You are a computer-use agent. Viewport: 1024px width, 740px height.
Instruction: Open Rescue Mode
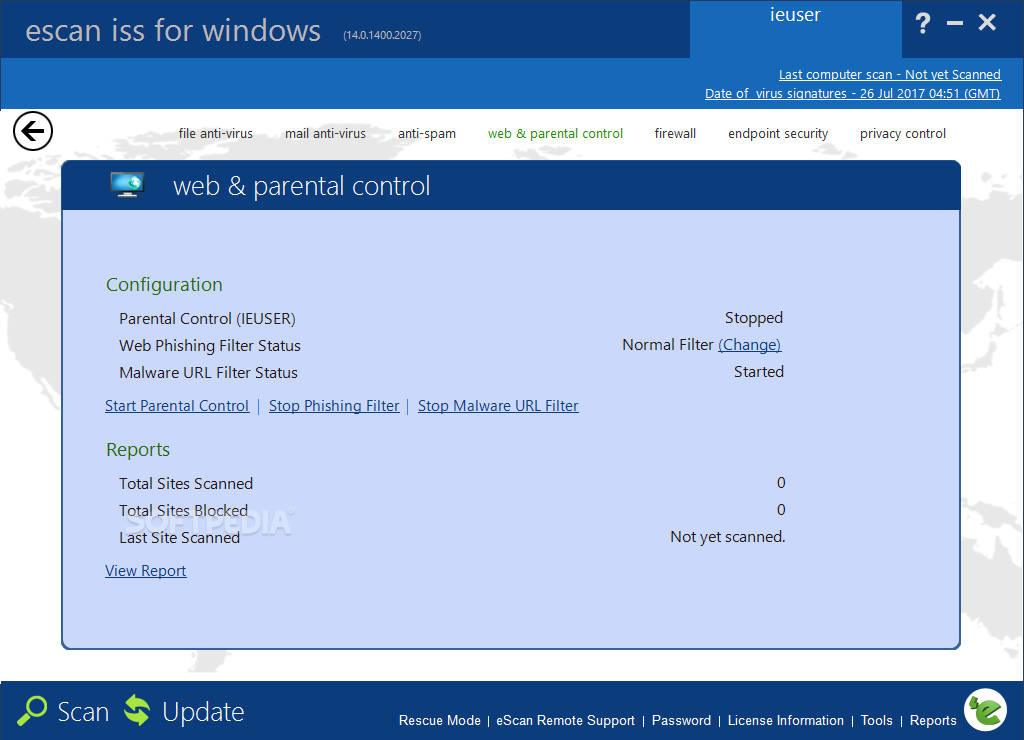[x=440, y=720]
